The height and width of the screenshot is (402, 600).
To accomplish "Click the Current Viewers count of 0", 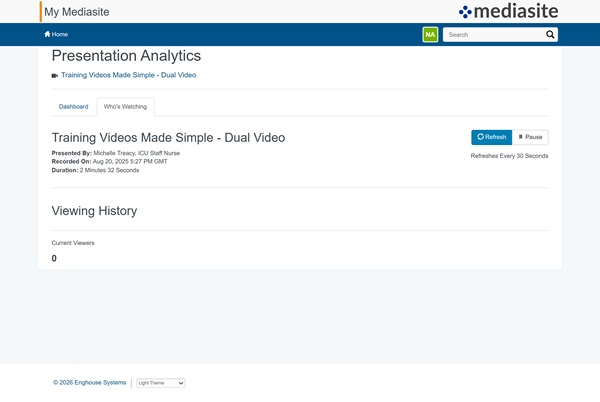I will click(x=54, y=259).
